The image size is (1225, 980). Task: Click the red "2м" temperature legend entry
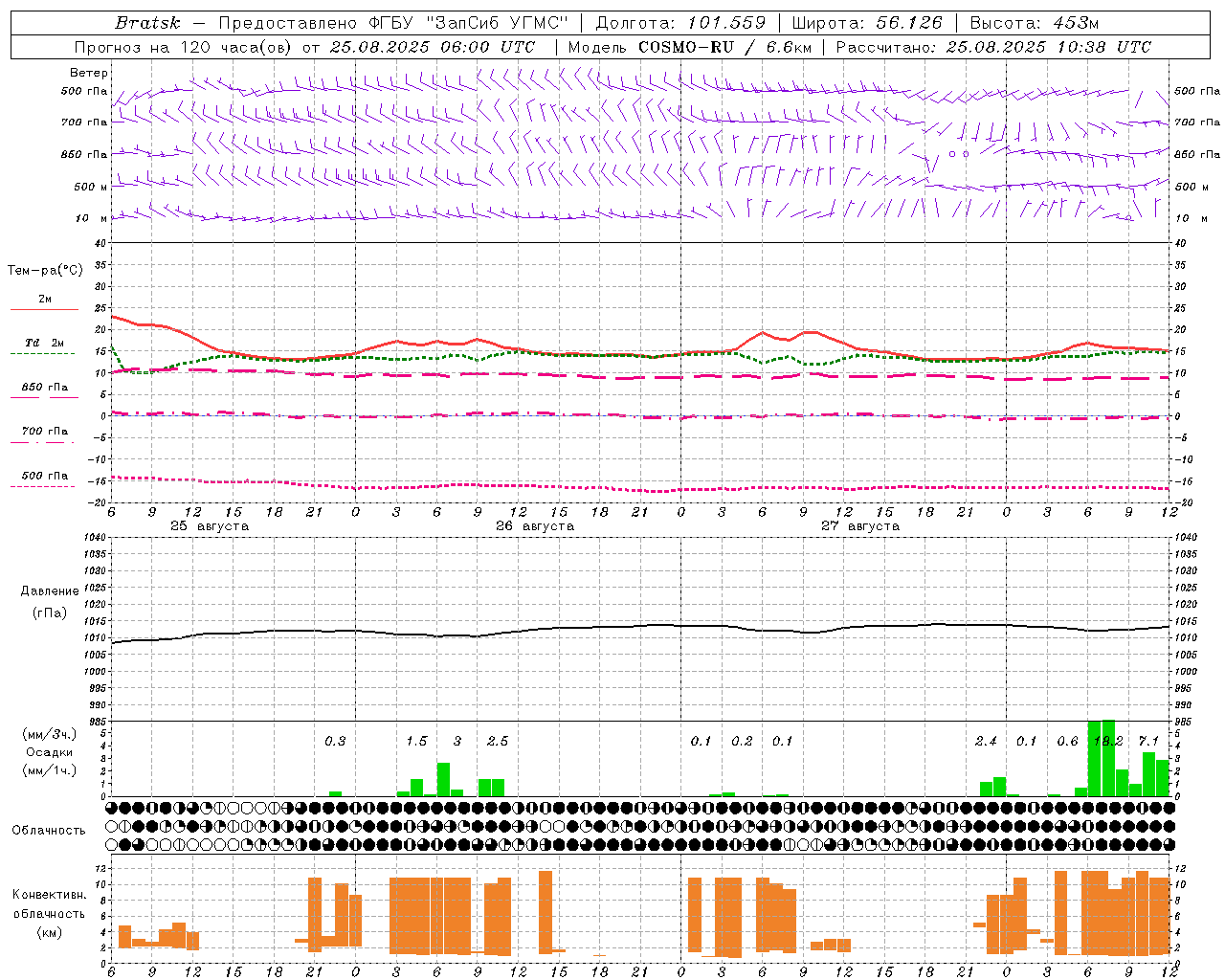coord(45,300)
